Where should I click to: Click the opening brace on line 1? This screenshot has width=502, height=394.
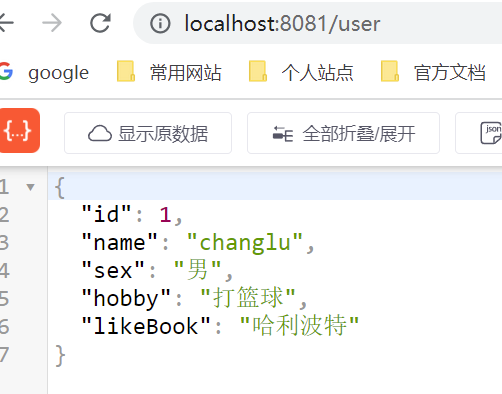(60, 187)
